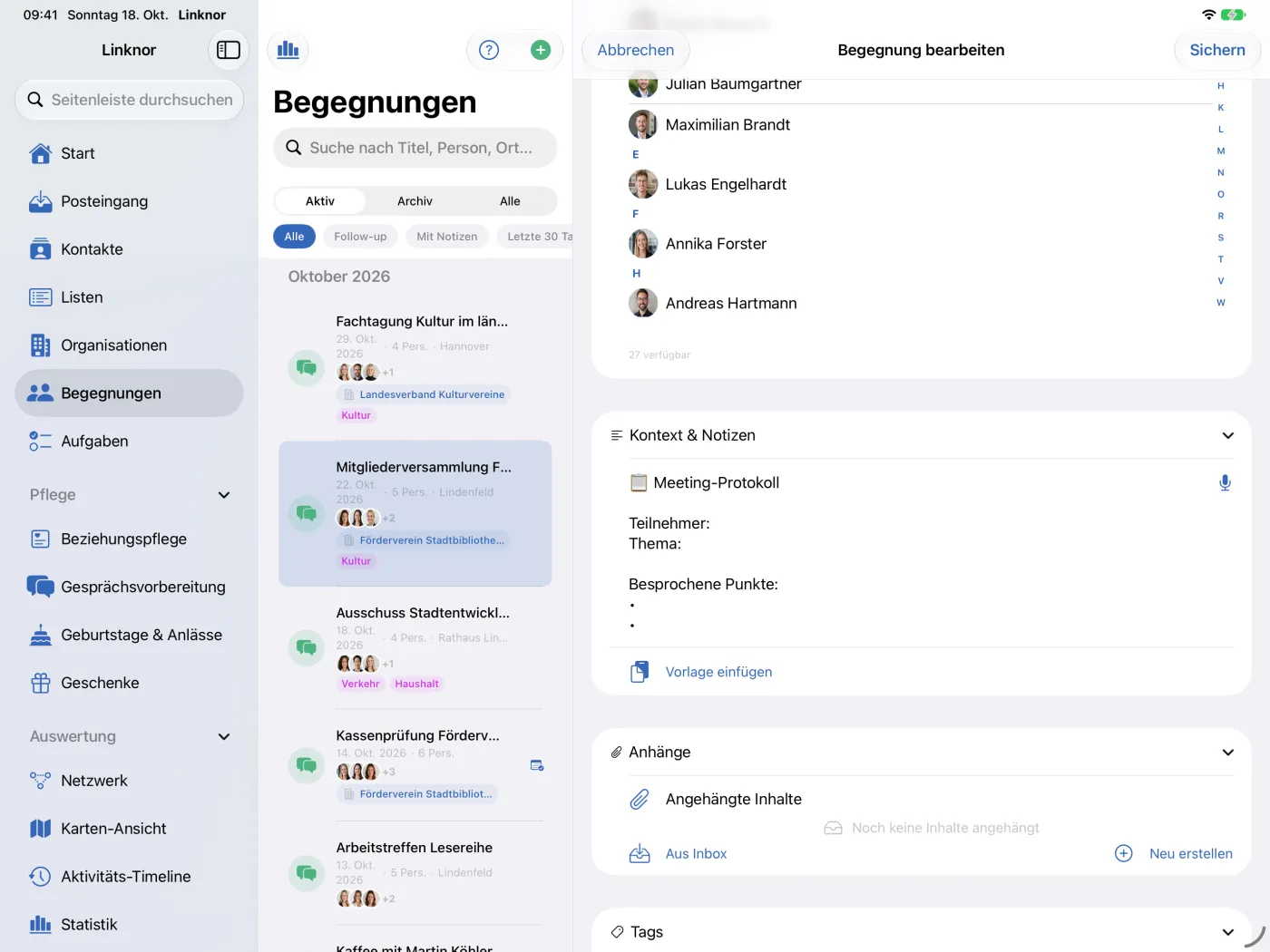Open Organisationen in the sidebar
Image resolution: width=1270 pixels, height=952 pixels.
tap(129, 345)
